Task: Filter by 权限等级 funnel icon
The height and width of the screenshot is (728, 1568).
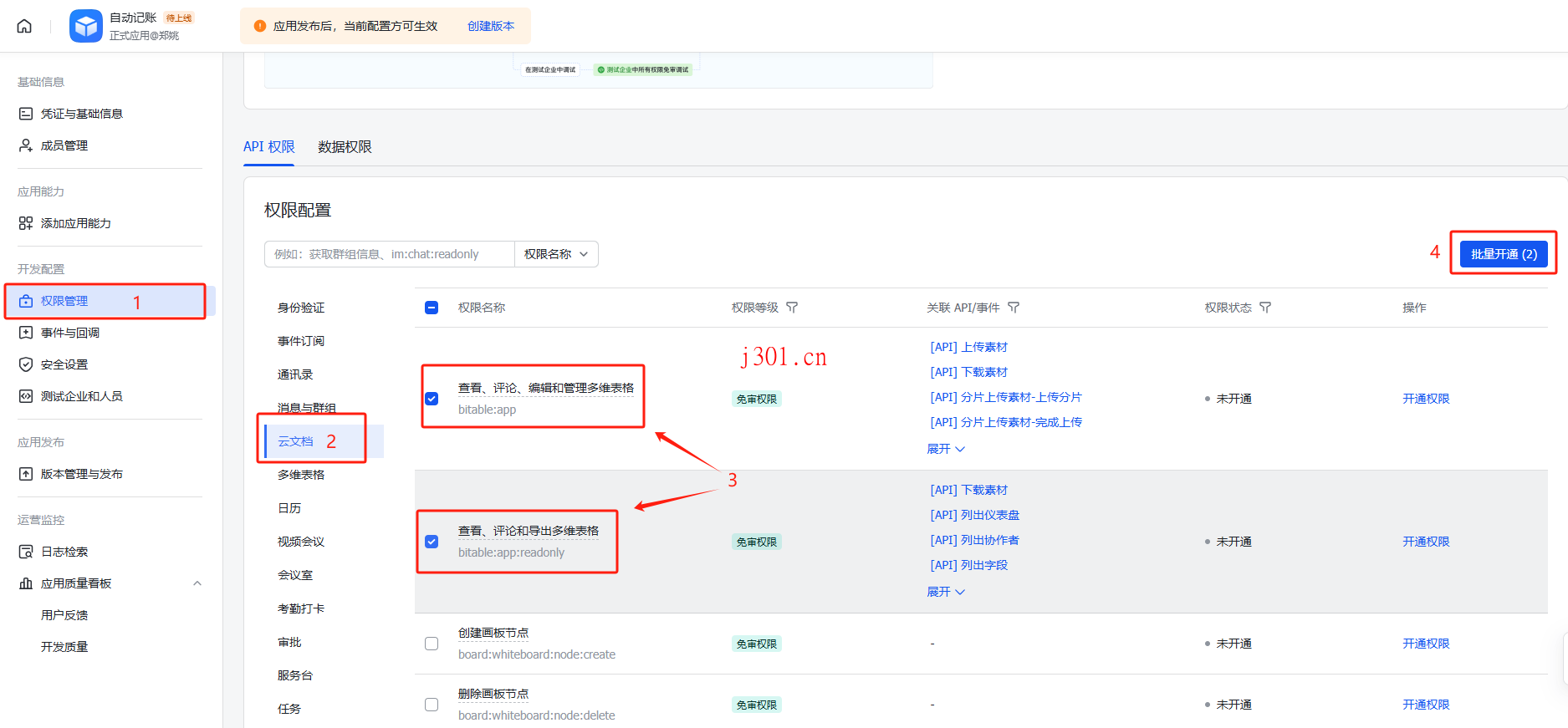Action: (792, 308)
